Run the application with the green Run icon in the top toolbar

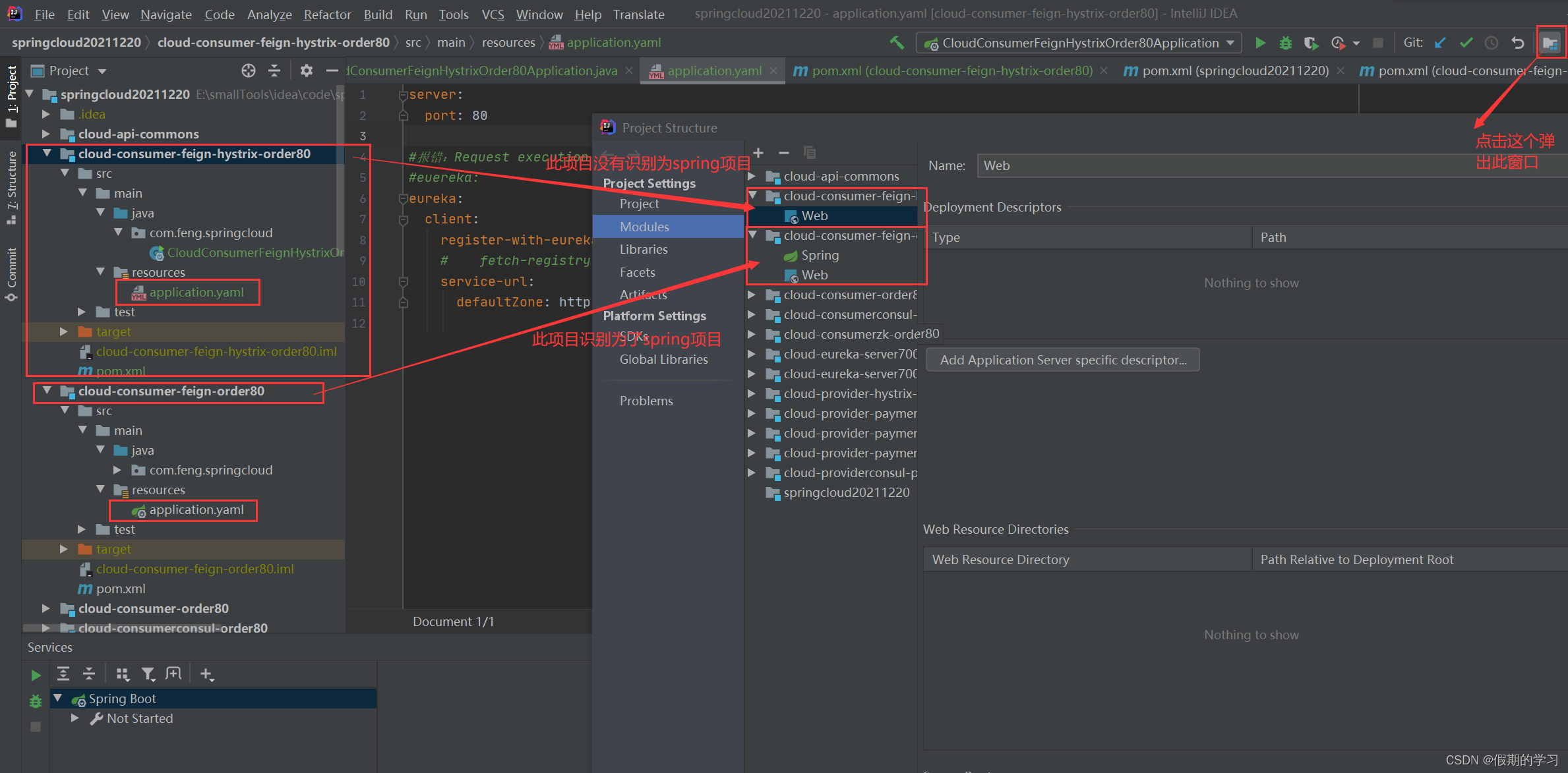pos(1260,43)
